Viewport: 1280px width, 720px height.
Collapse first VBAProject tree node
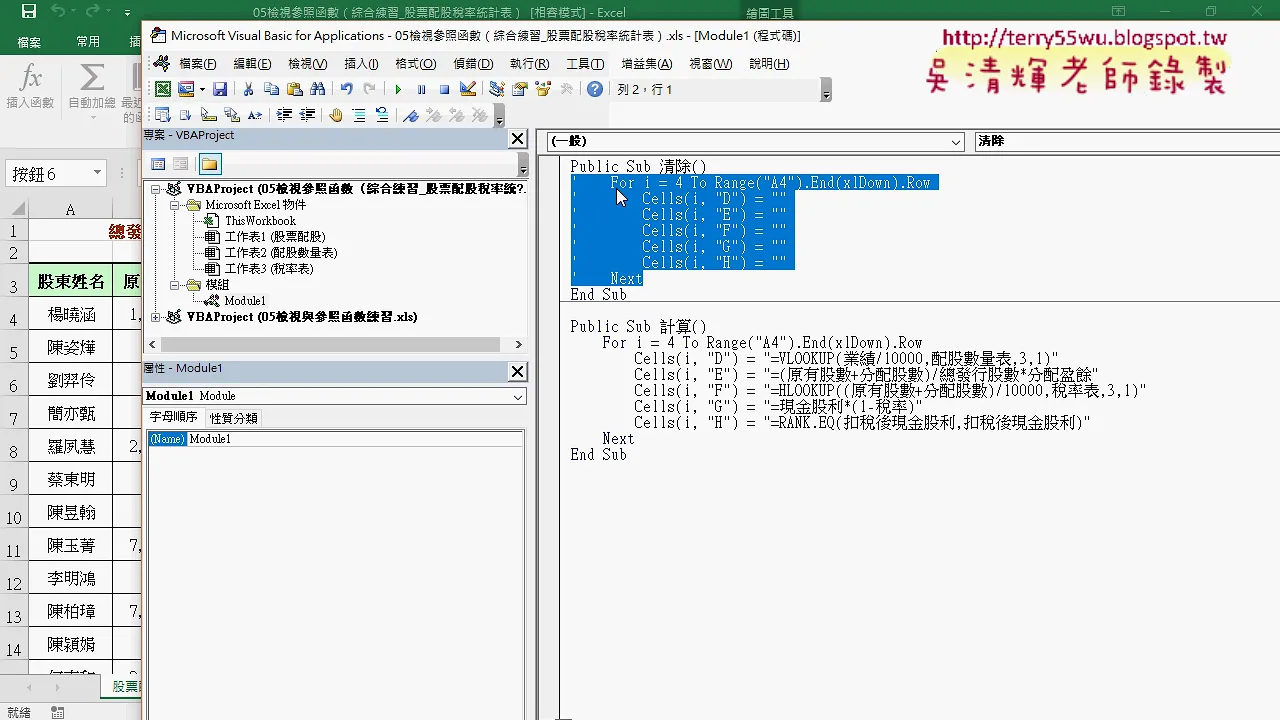click(x=155, y=189)
